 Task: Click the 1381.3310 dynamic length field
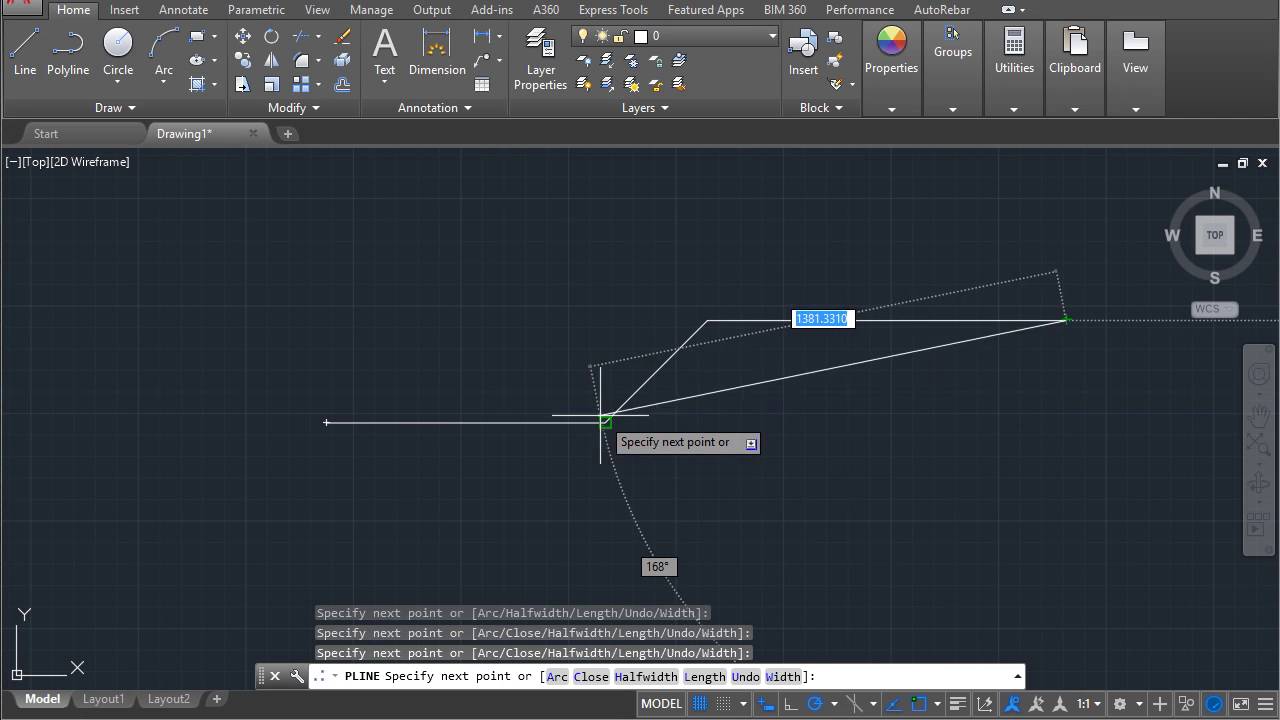click(x=823, y=319)
